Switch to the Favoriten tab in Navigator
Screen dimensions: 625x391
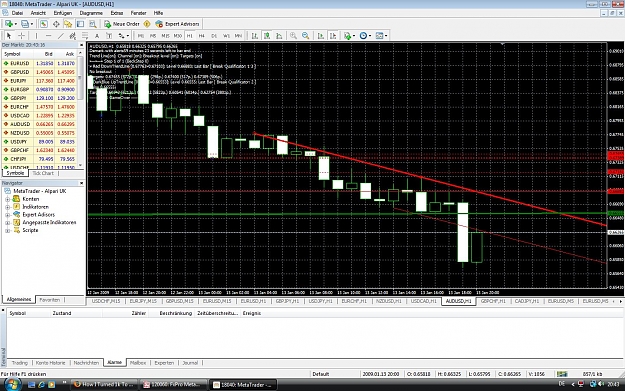(x=49, y=300)
